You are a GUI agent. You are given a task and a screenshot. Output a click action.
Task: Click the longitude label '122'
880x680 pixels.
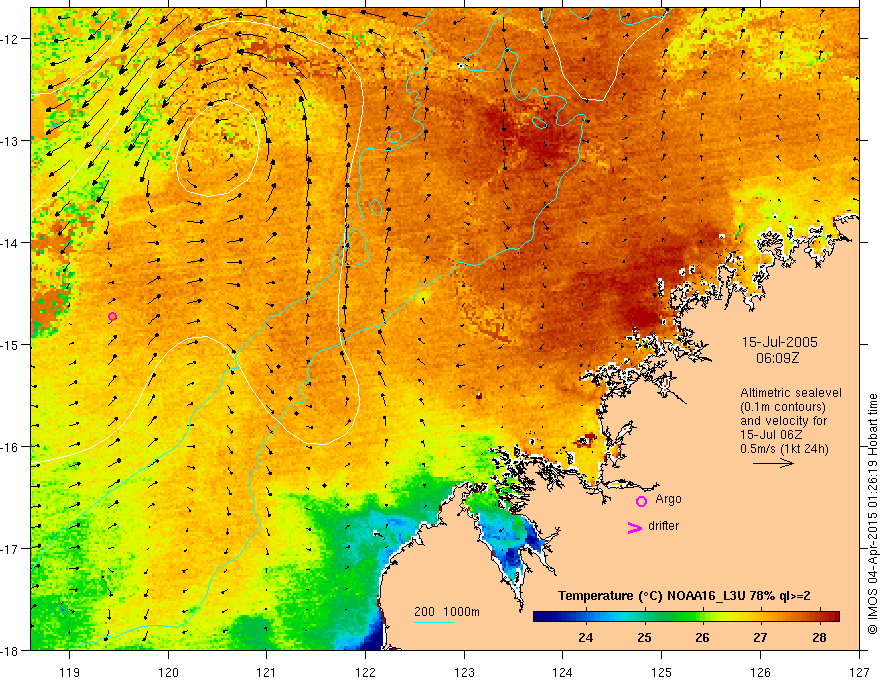point(365,672)
